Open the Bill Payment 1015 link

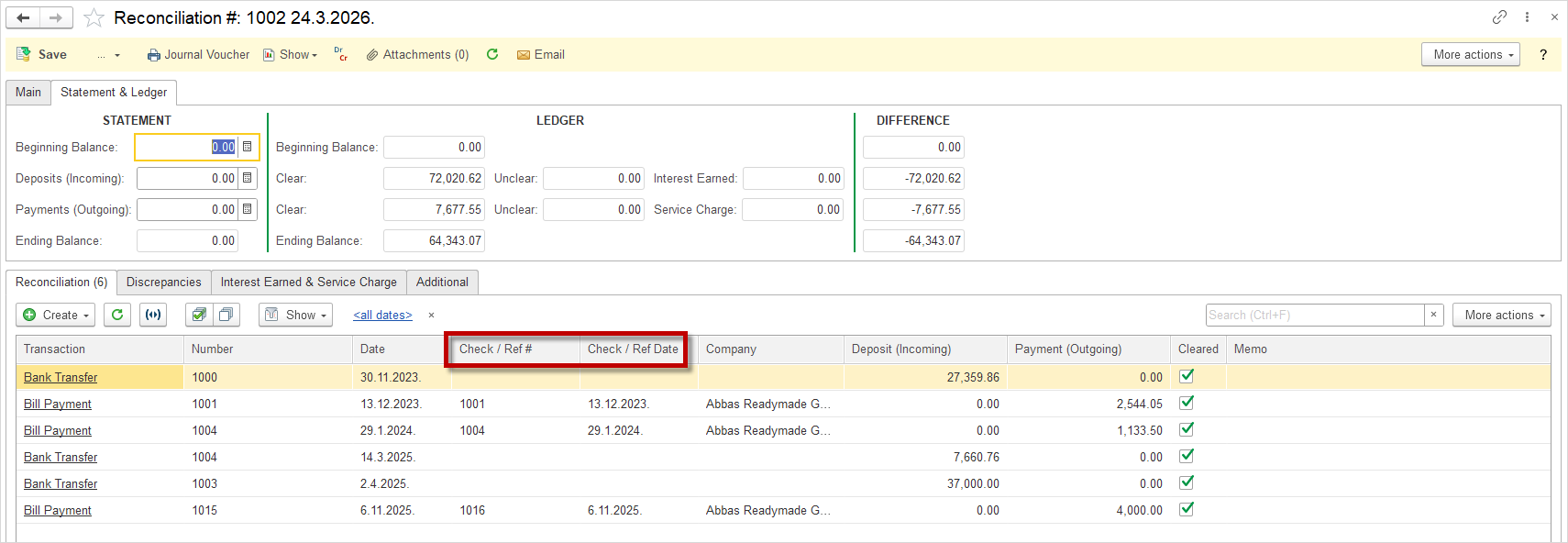pos(58,510)
